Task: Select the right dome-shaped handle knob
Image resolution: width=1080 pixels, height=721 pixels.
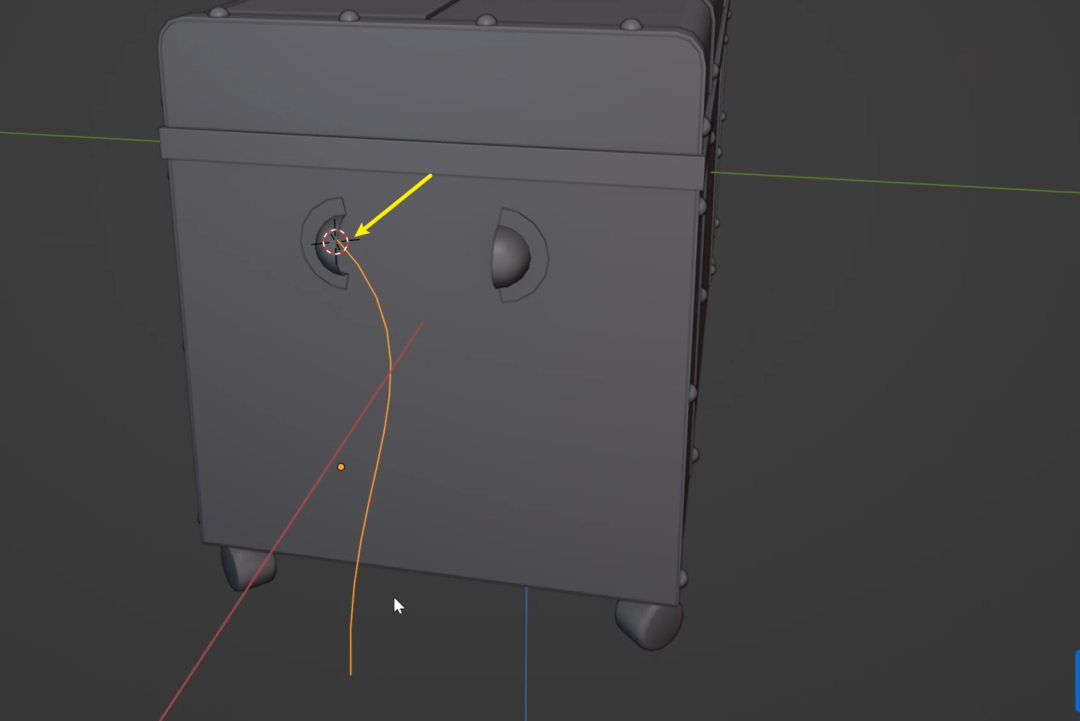Action: click(510, 257)
